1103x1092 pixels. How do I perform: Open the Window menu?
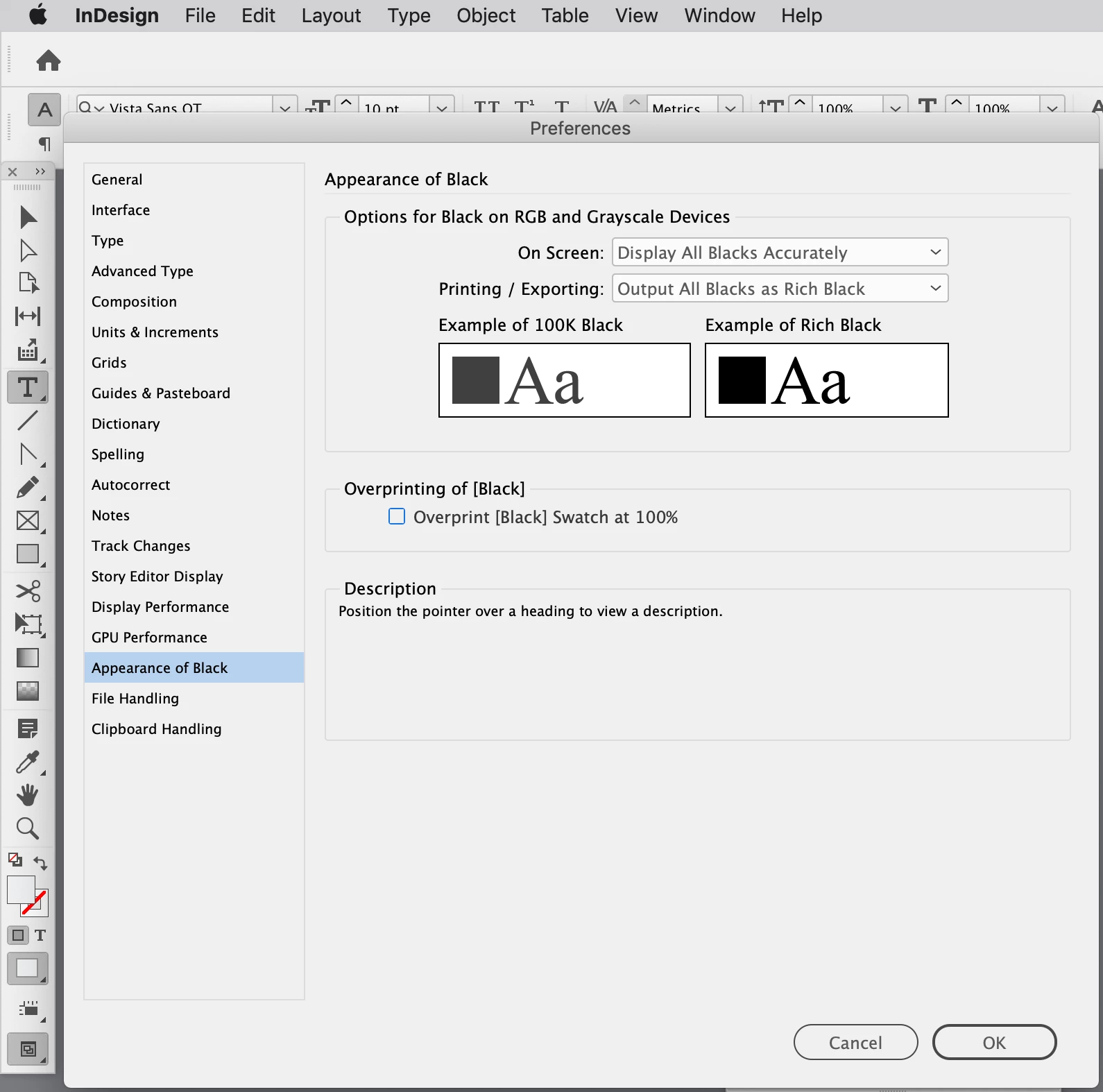[719, 15]
